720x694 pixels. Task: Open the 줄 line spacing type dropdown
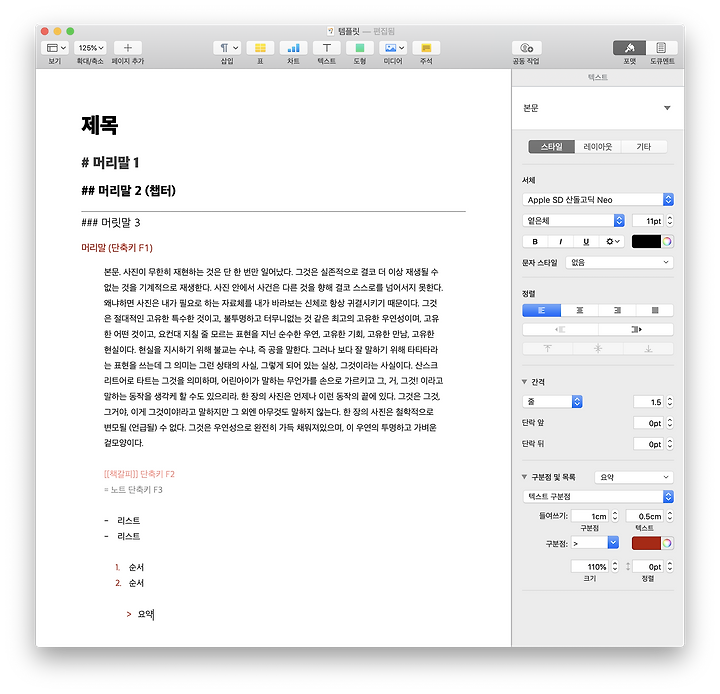coord(552,402)
